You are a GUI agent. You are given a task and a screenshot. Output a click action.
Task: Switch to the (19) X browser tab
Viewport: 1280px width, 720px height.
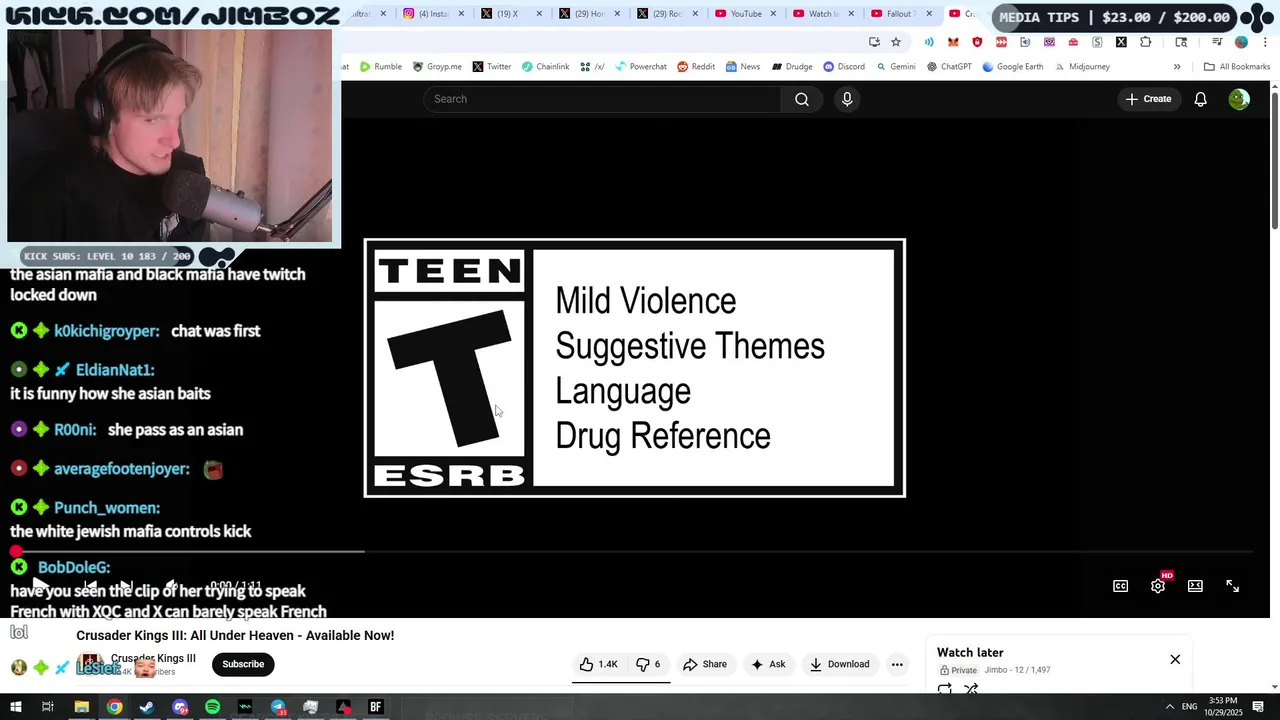(508, 14)
